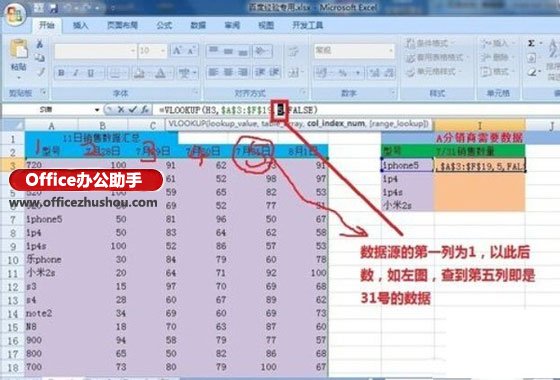
Task: Confirm formula with the checkmark icon
Action: pos(132,110)
